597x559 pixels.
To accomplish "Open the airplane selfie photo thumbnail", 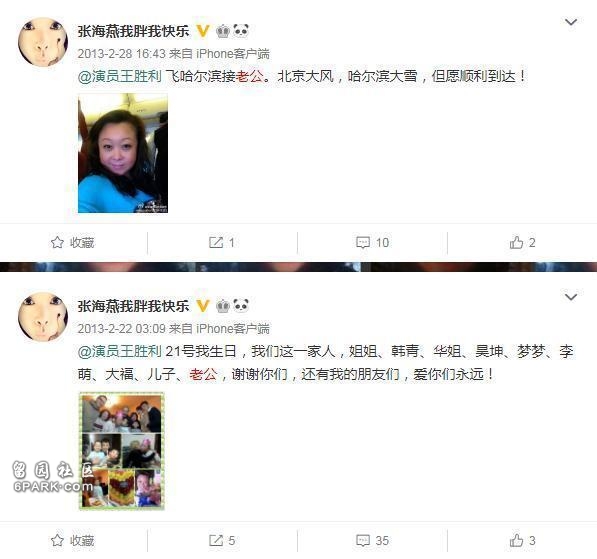I will point(123,153).
